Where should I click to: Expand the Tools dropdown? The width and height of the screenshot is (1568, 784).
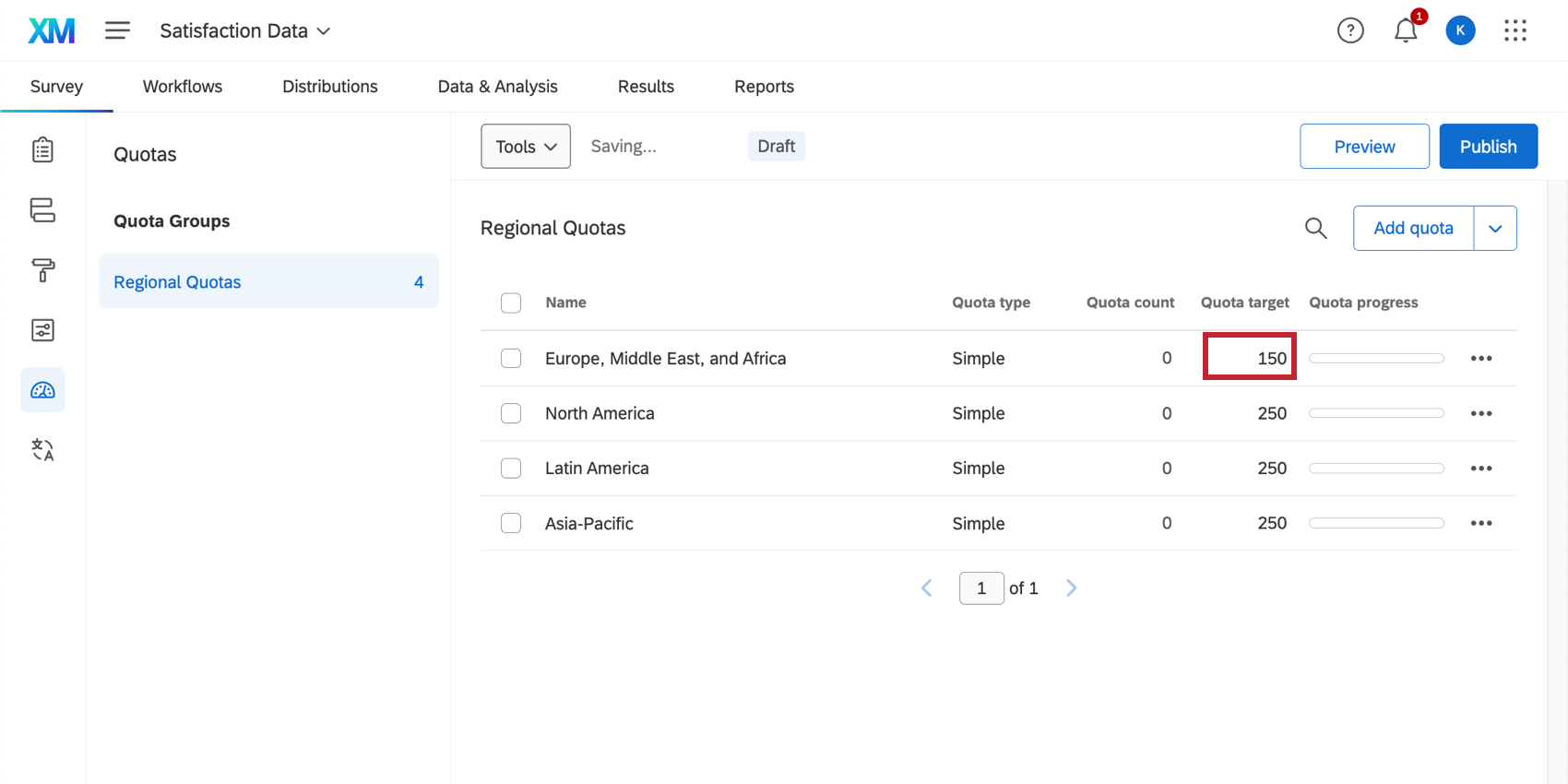click(x=526, y=147)
